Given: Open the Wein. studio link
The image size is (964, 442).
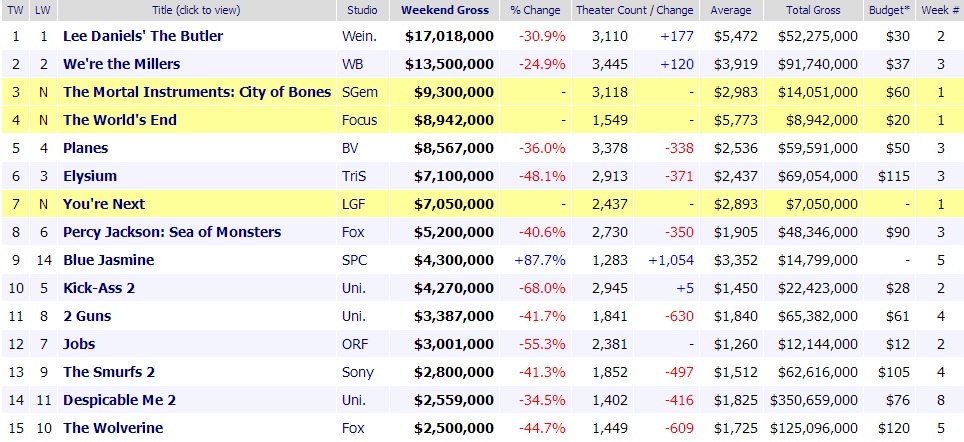Looking at the screenshot, I should point(359,36).
